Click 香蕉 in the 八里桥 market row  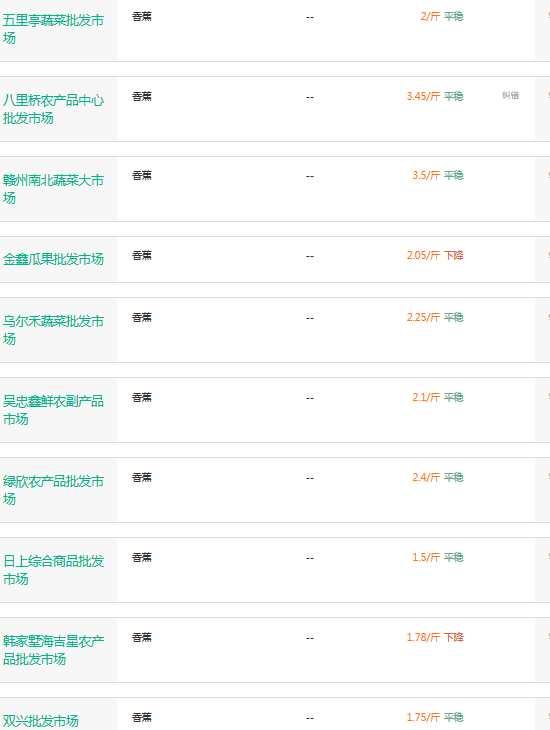pos(142,96)
